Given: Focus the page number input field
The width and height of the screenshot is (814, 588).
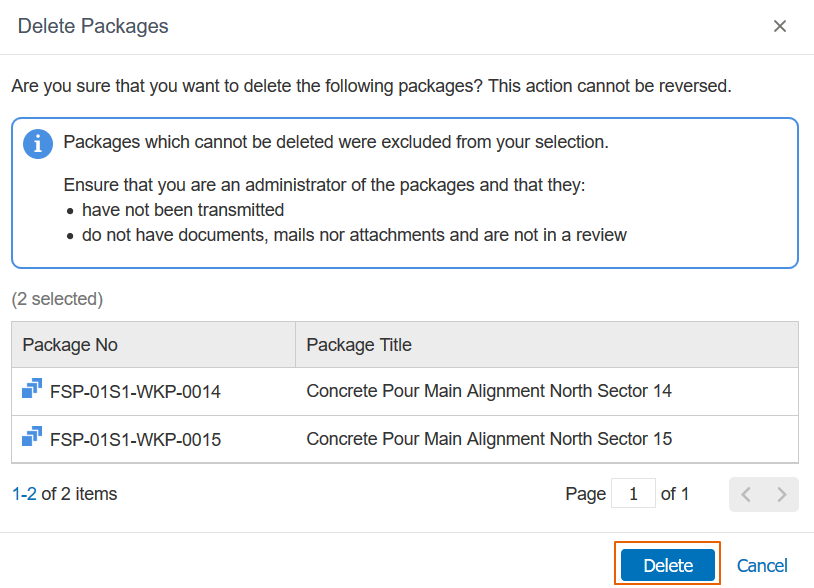Looking at the screenshot, I should click(633, 494).
